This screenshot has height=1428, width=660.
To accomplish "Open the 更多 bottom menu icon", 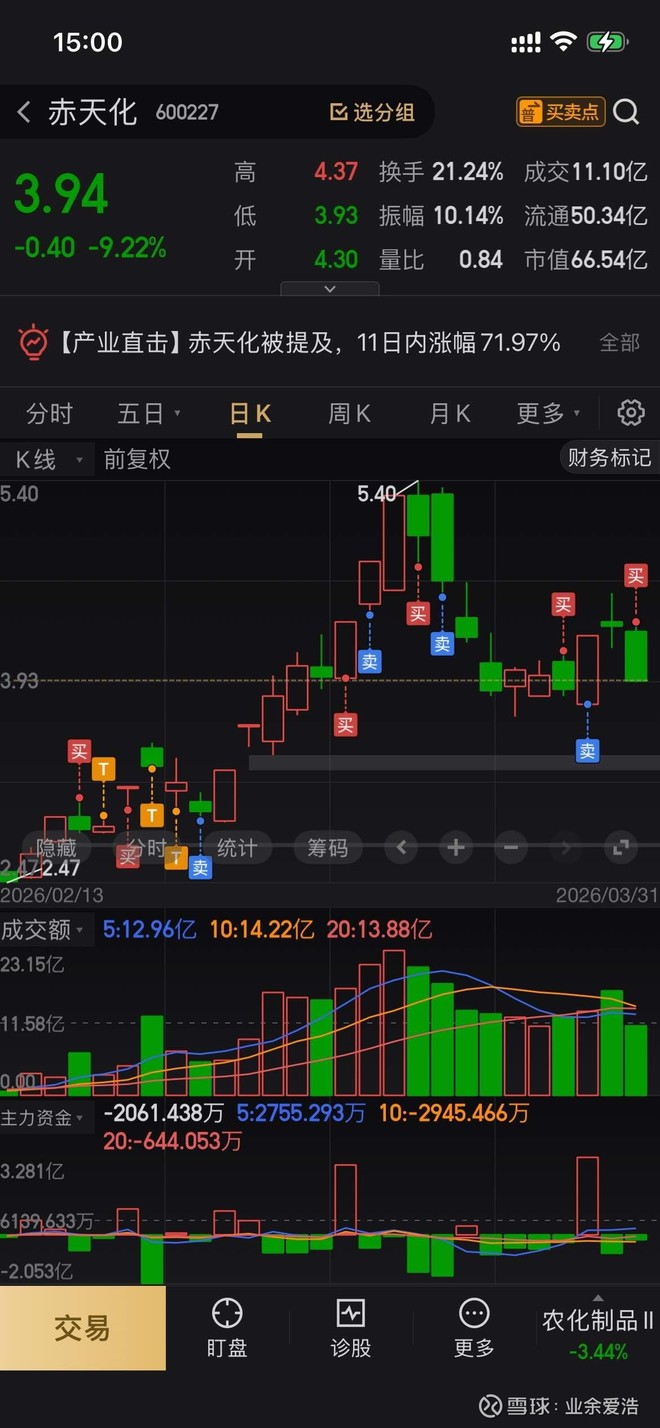I will tap(474, 1328).
